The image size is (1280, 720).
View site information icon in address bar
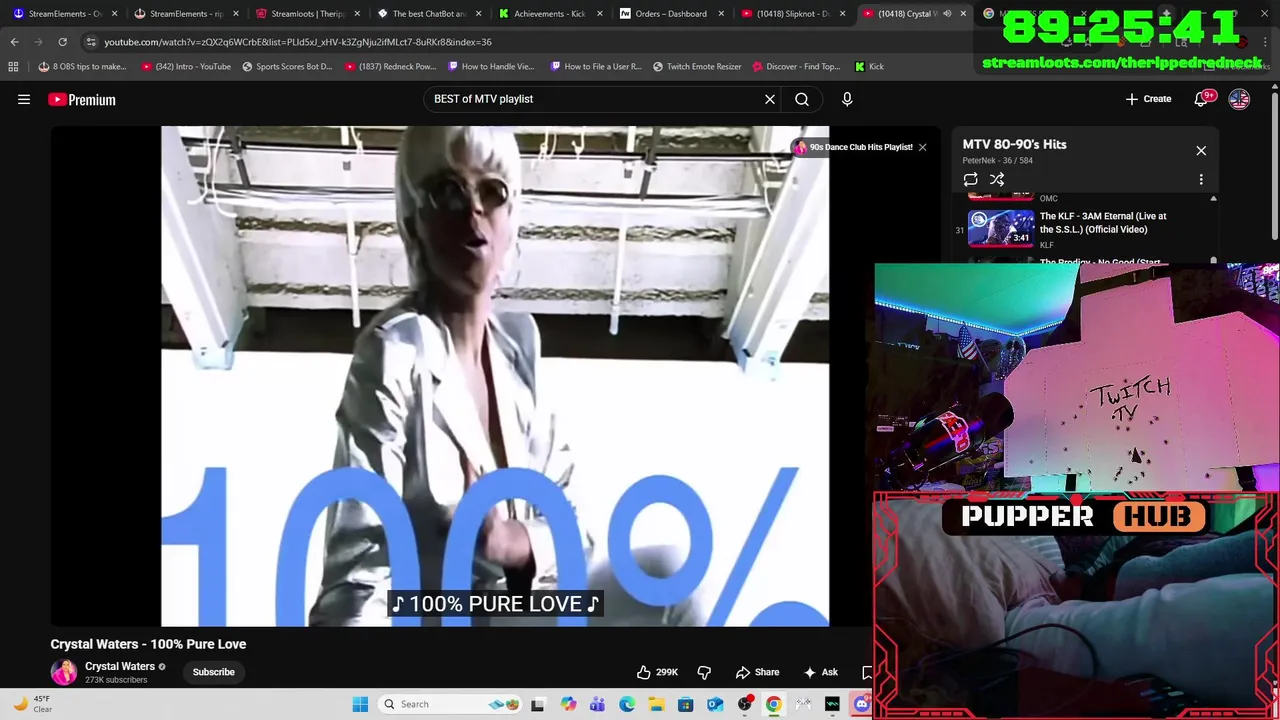coord(91,42)
